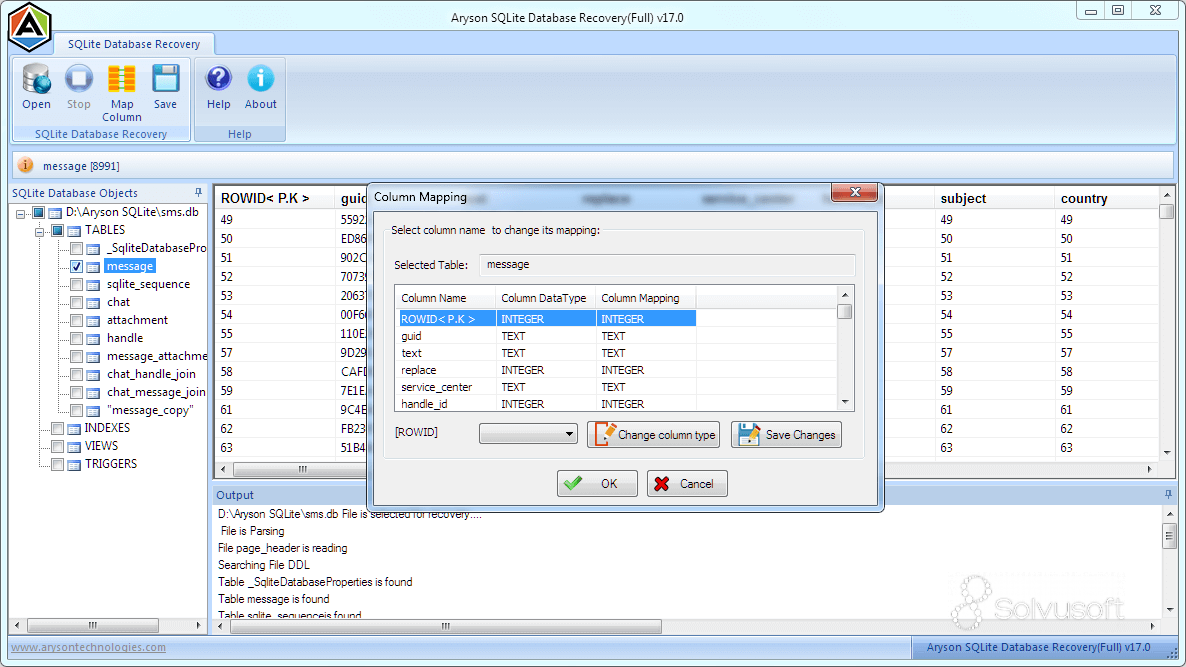This screenshot has height=667, width=1186.
Task: Confirm with the OK button
Action: tap(598, 484)
